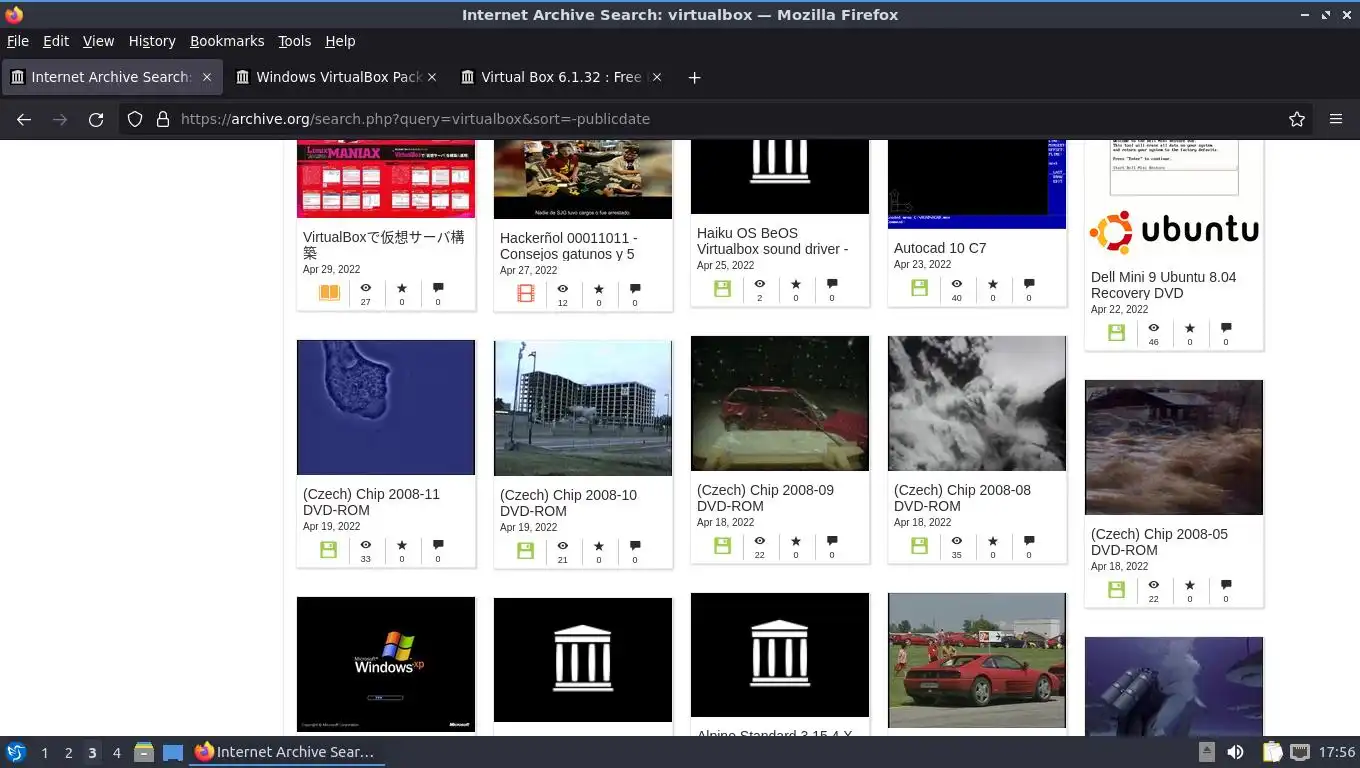This screenshot has height=768, width=1360.
Task: Click the favorites star on the Chip 2008-11 card
Action: (x=402, y=546)
